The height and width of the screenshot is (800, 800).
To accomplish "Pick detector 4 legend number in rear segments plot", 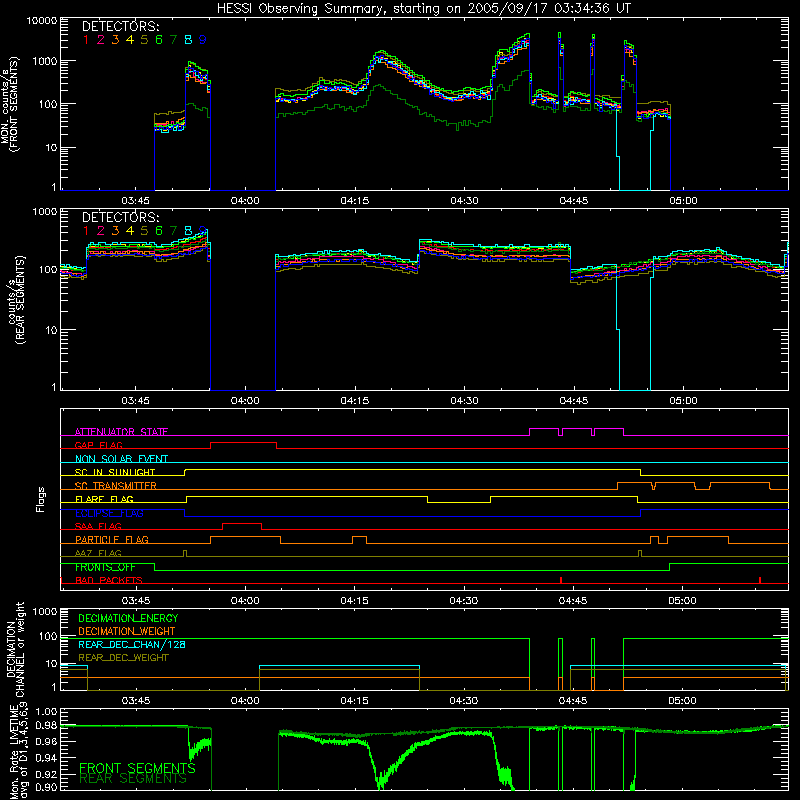I will click(130, 231).
